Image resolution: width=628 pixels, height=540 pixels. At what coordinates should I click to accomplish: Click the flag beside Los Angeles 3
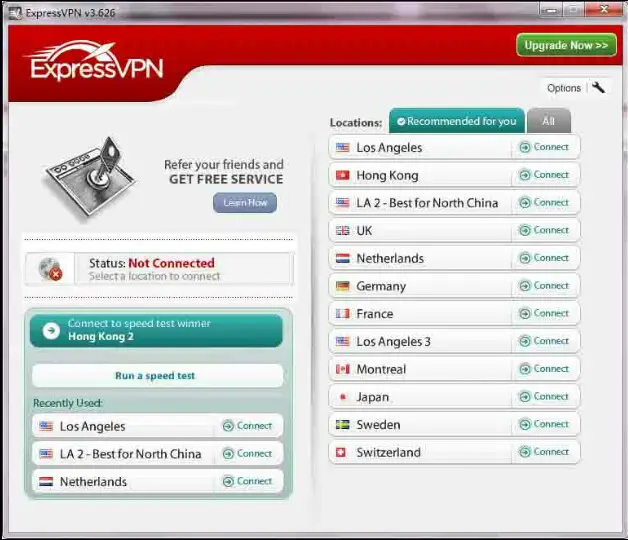pyautogui.click(x=342, y=341)
